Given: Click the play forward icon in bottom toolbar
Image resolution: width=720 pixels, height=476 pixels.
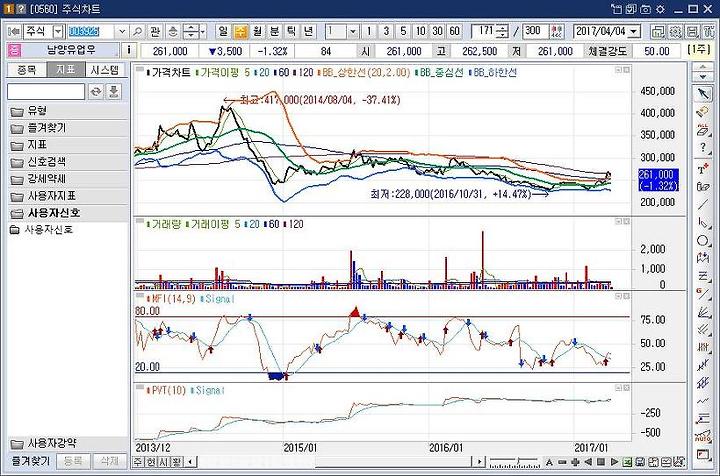Looking at the screenshot, I should (614, 462).
